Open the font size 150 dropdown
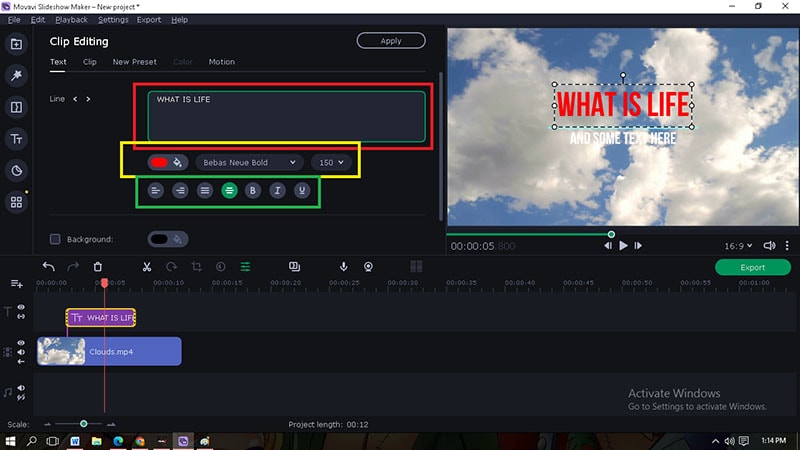 tap(331, 162)
